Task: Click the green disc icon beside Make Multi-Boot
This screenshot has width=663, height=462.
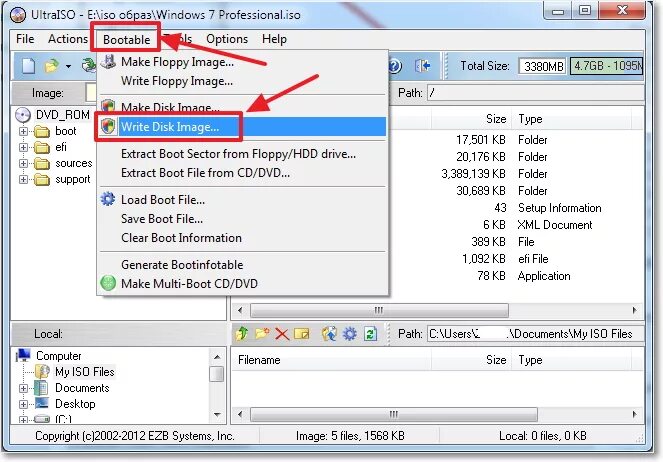Action: 108,283
